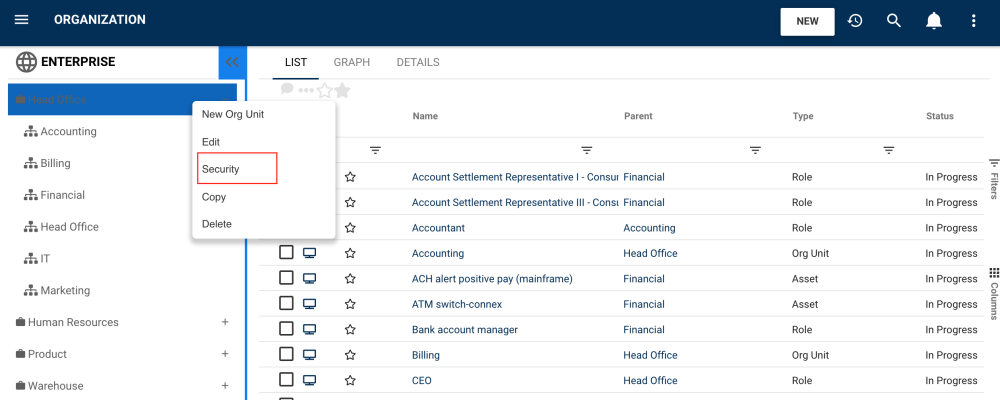Check the Accounting row checkbox
The height and width of the screenshot is (400, 1000).
click(x=286, y=253)
